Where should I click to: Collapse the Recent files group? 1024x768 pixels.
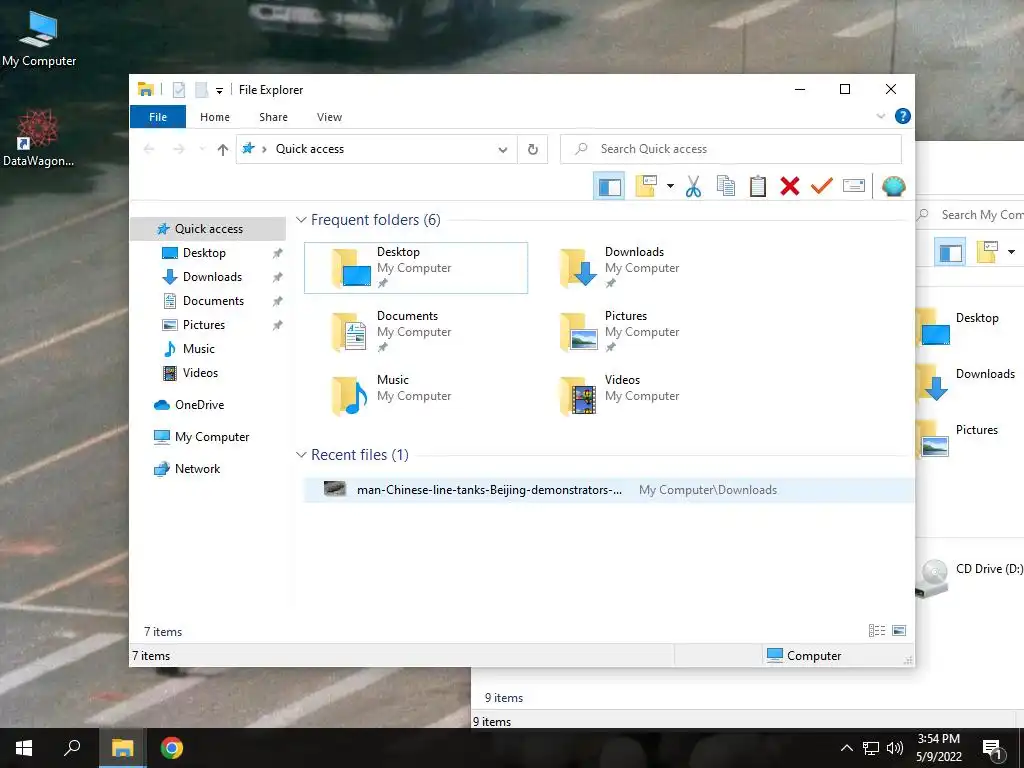(301, 455)
